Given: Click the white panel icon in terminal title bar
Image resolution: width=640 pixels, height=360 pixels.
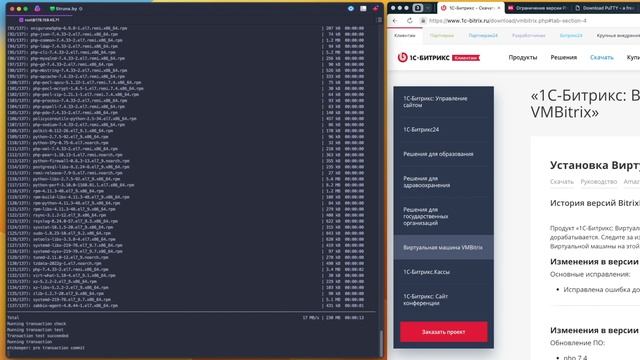Looking at the screenshot, I should click(363, 8).
